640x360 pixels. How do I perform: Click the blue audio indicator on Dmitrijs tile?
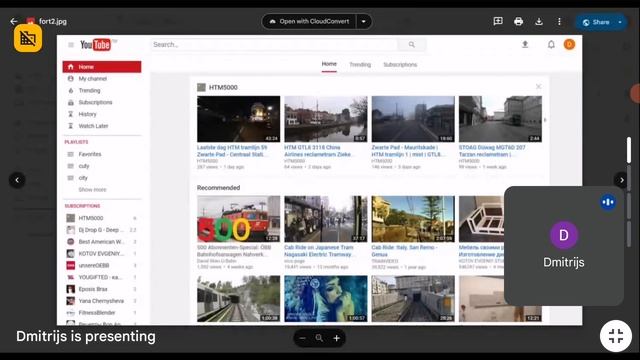click(x=608, y=202)
